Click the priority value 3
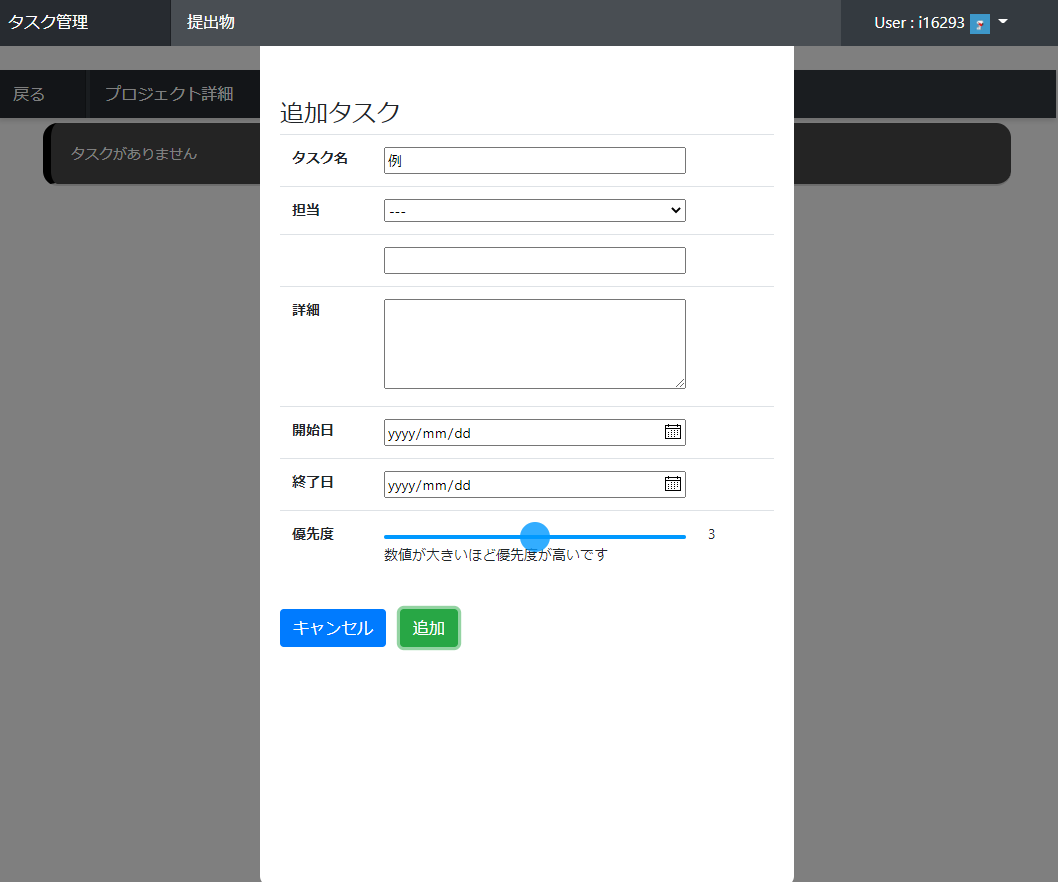Screen dimensions: 1058x882 coord(711,534)
